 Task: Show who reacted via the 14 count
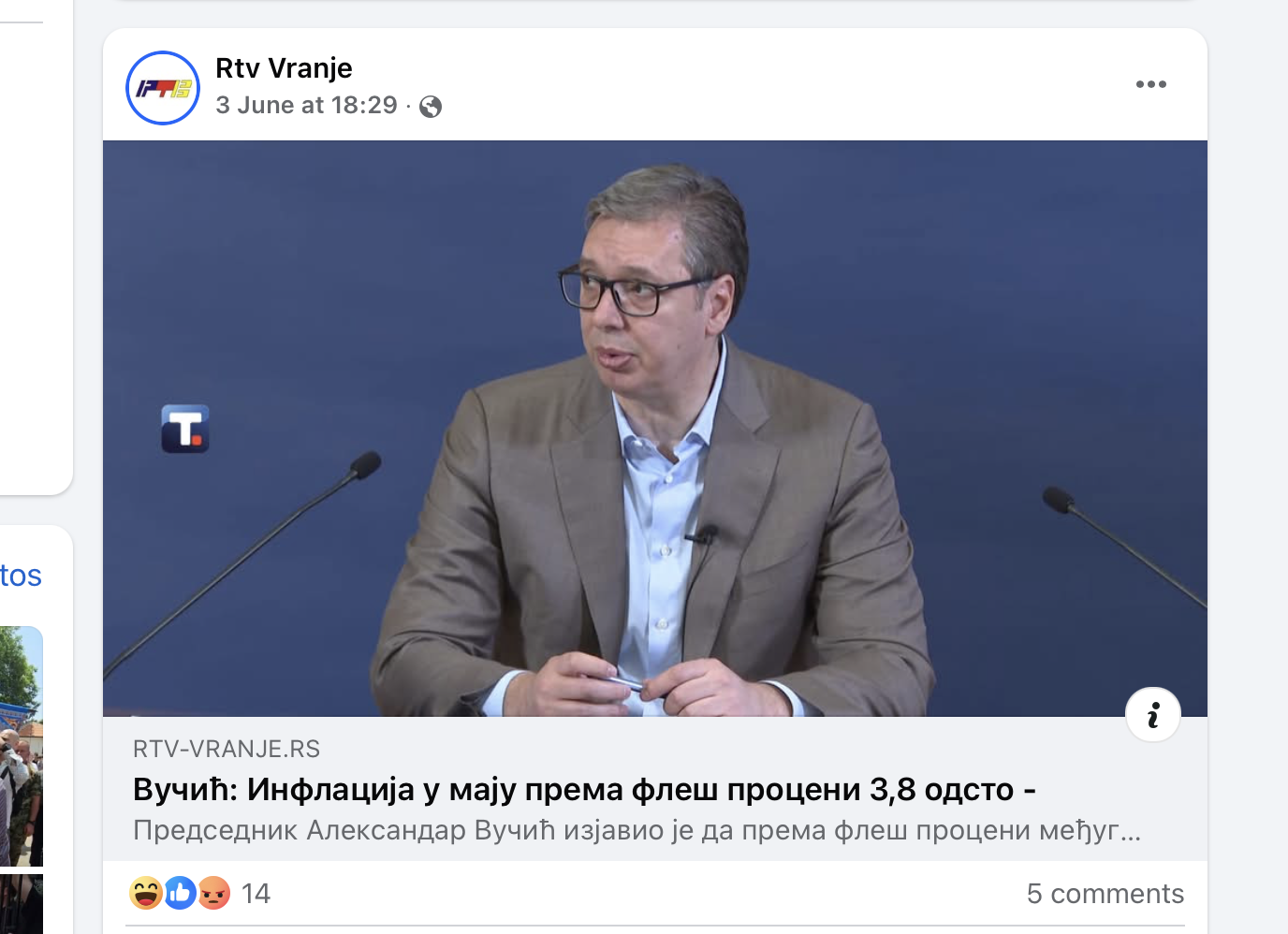[256, 894]
